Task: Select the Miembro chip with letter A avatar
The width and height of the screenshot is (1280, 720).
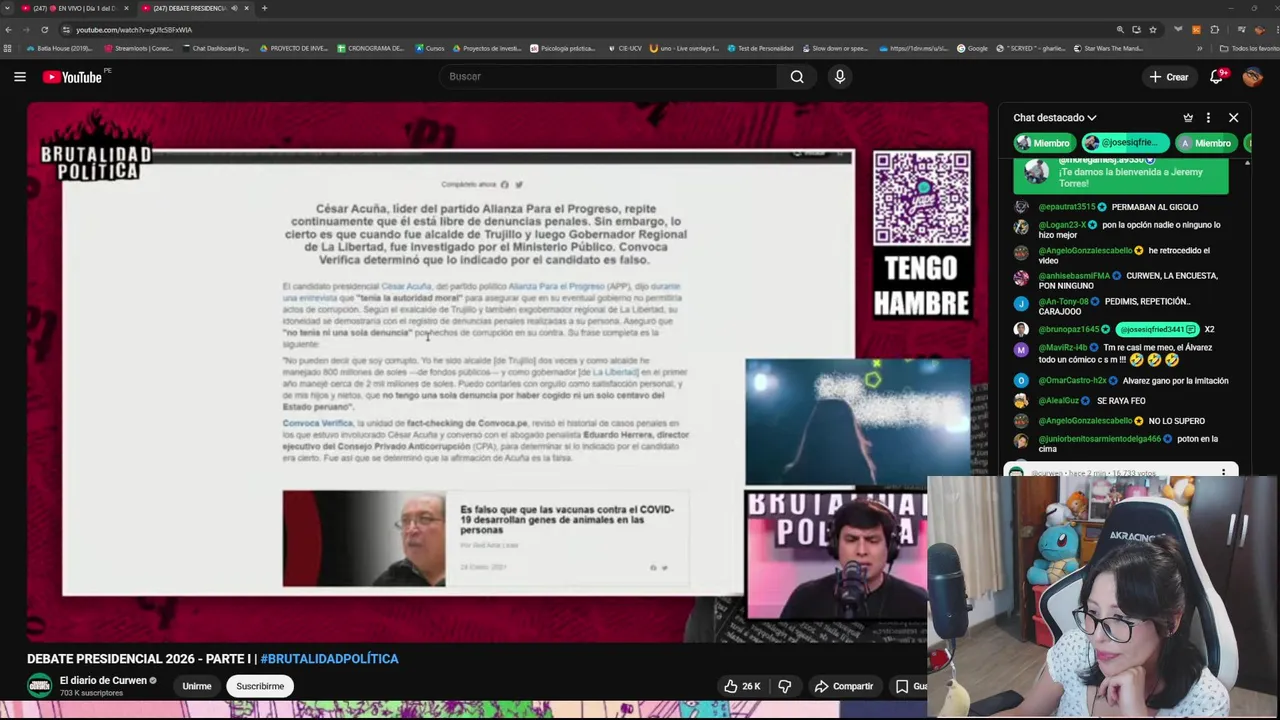Action: click(1206, 143)
